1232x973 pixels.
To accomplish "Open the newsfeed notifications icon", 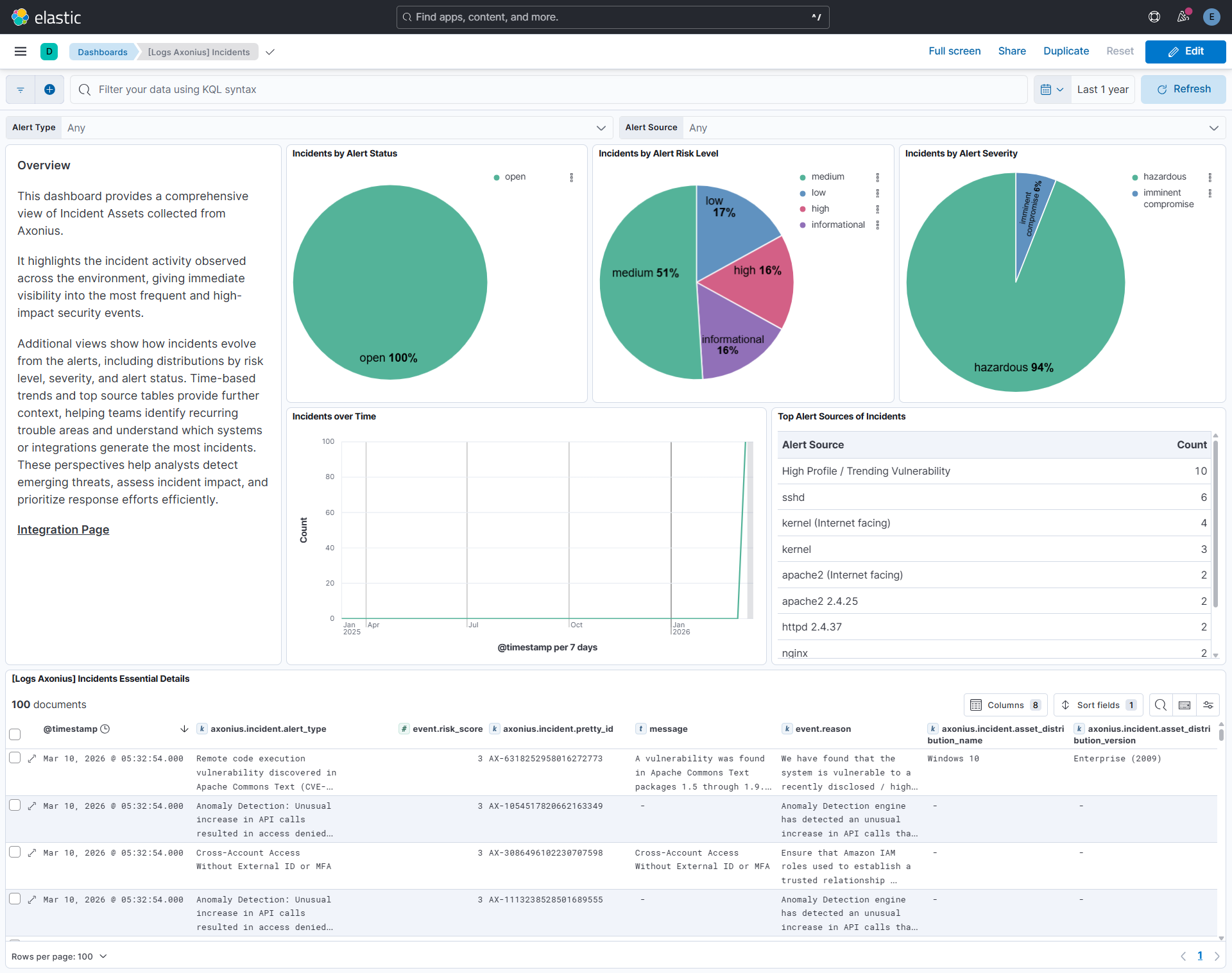I will point(1183,17).
